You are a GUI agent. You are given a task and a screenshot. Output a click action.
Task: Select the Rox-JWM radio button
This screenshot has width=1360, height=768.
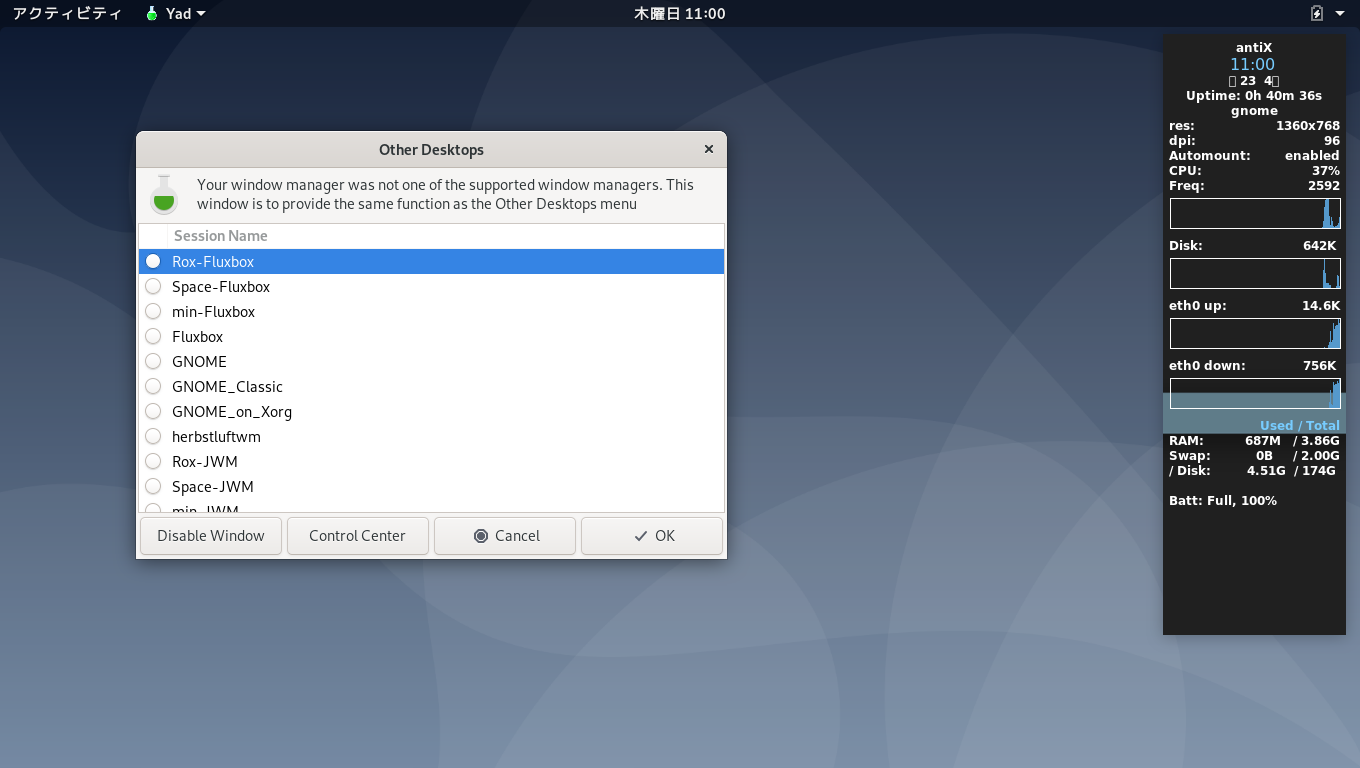point(153,461)
